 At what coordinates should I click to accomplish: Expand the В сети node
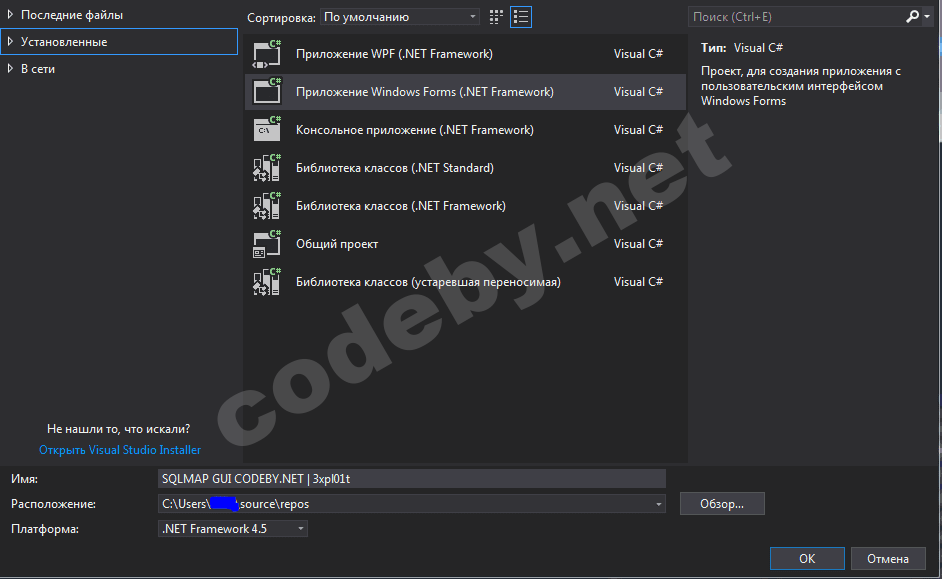point(10,68)
